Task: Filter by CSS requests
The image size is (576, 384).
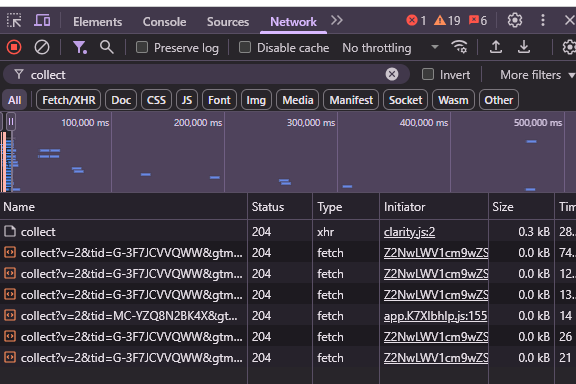Action: click(x=156, y=100)
